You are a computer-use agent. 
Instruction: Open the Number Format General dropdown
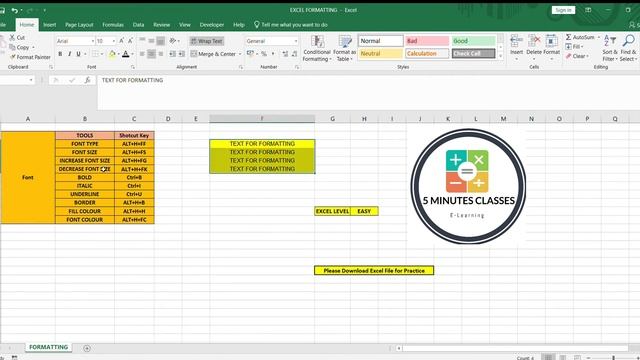[296, 41]
